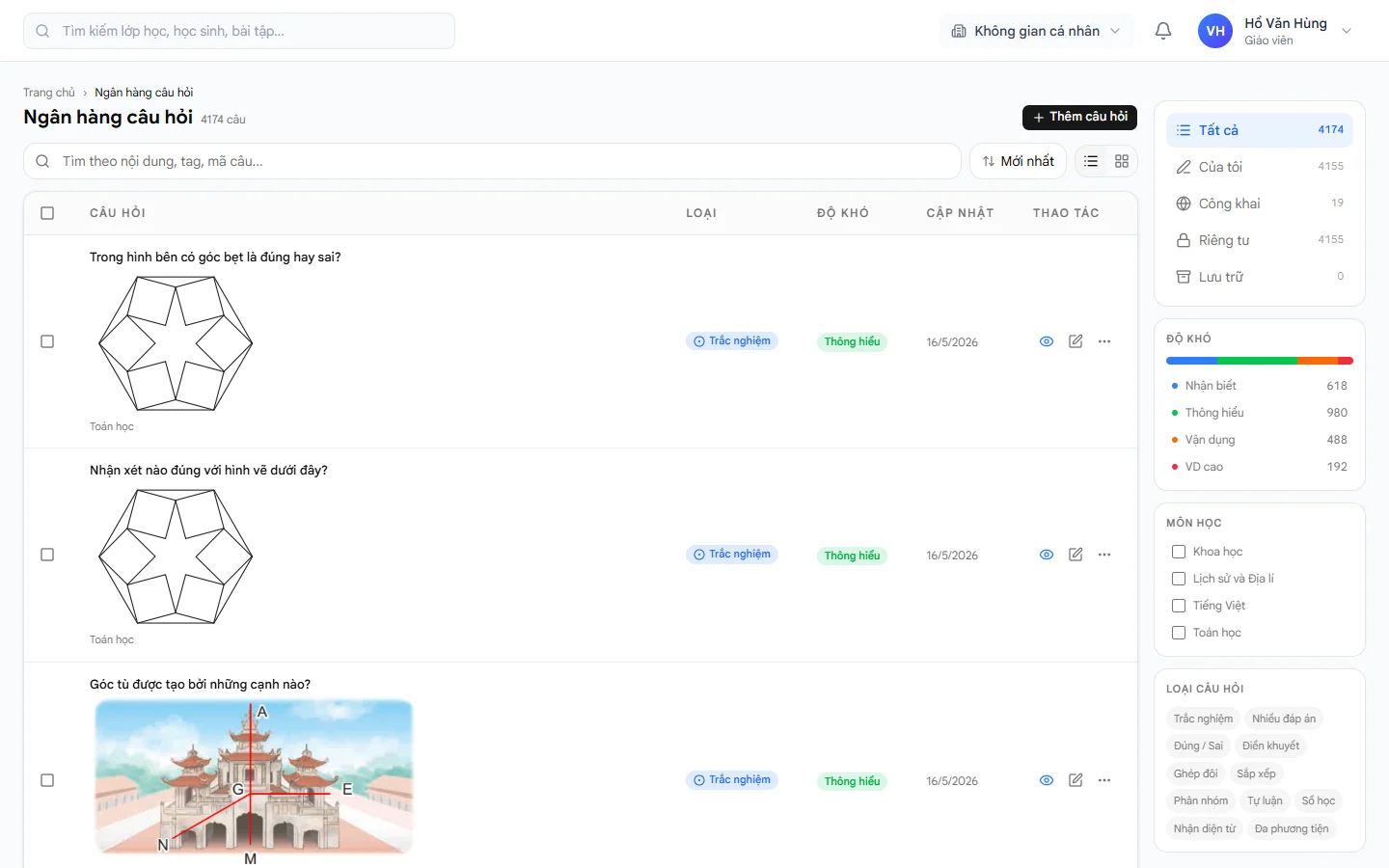
Task: Click the magnifier icon in the top search bar
Action: point(42,31)
